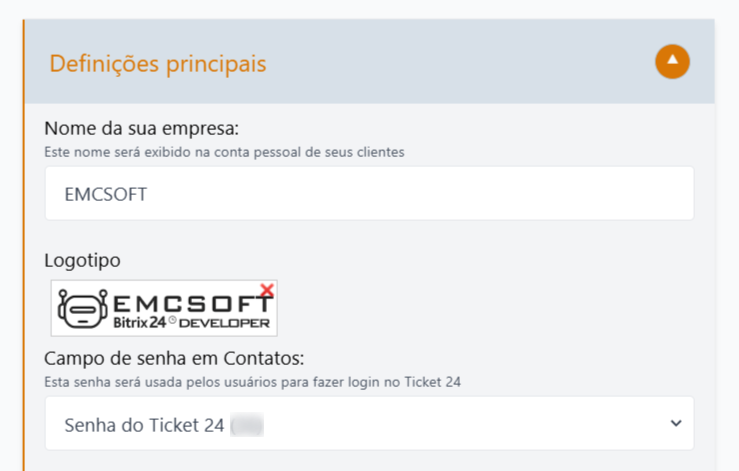Click hint text about Ticket 24 login
Image resolution: width=739 pixels, height=471 pixels.
pos(253,382)
